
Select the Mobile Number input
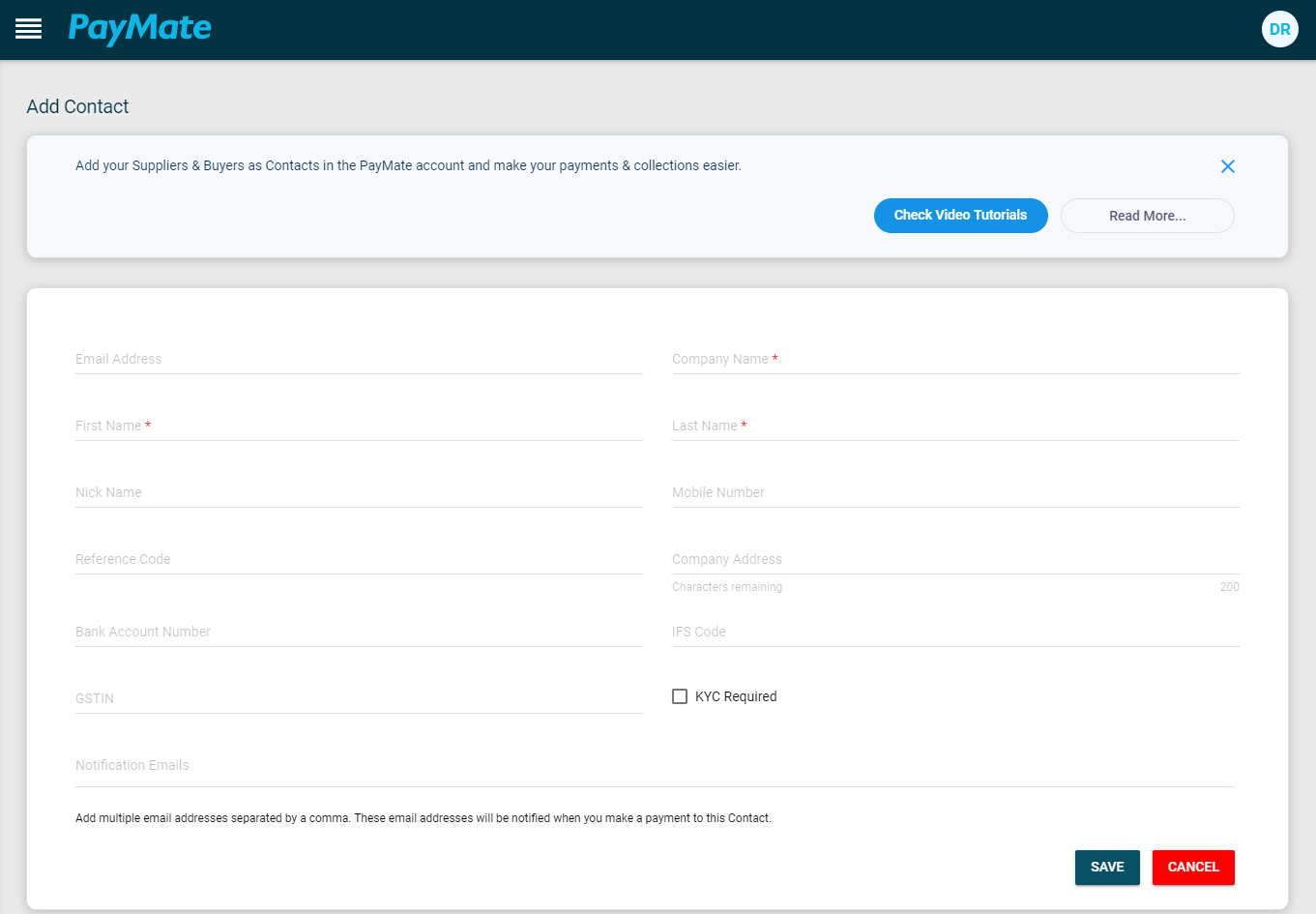[955, 492]
